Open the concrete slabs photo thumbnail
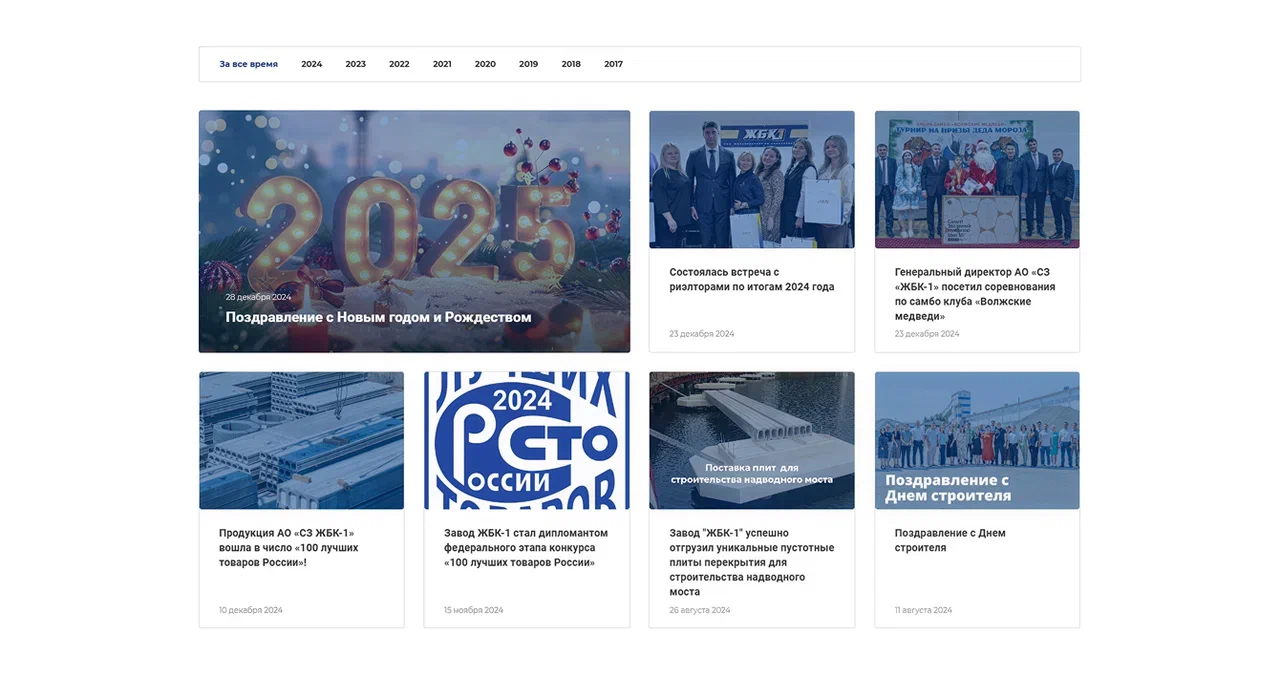The height and width of the screenshot is (675, 1280). point(301,441)
